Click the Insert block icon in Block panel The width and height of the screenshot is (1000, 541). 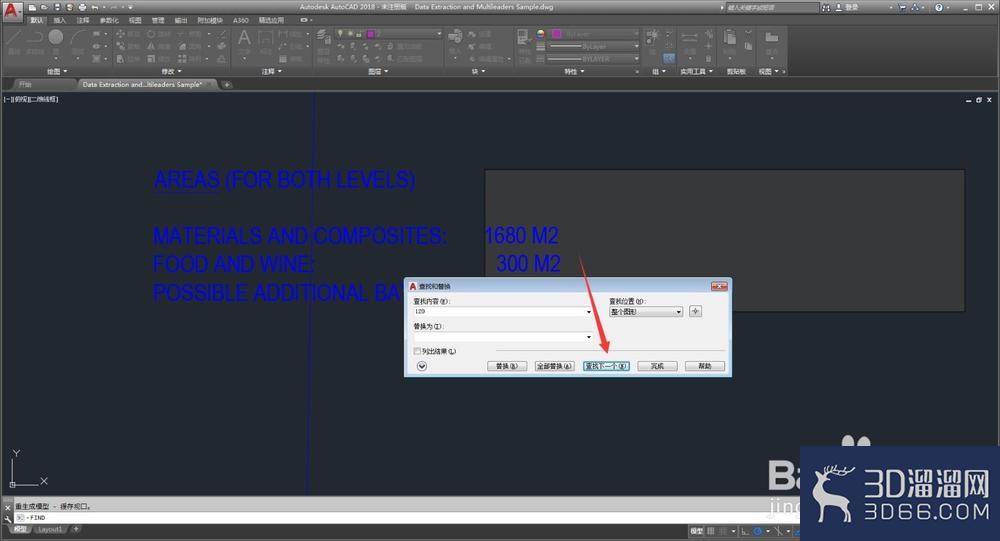pos(455,37)
